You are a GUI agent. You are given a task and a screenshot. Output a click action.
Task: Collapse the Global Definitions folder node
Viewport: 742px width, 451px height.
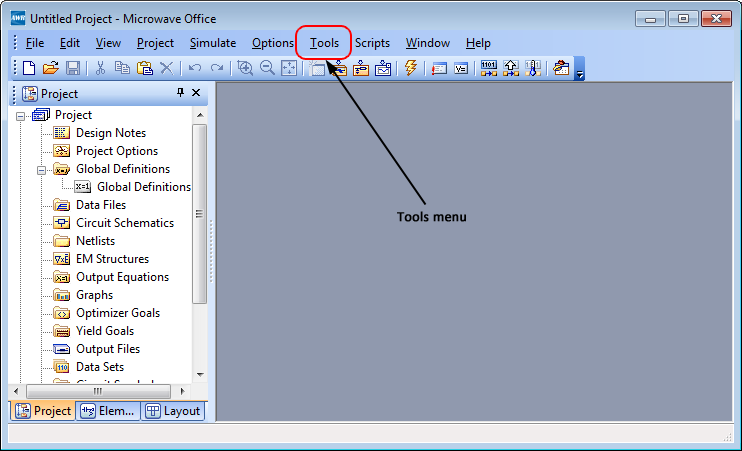(42, 170)
